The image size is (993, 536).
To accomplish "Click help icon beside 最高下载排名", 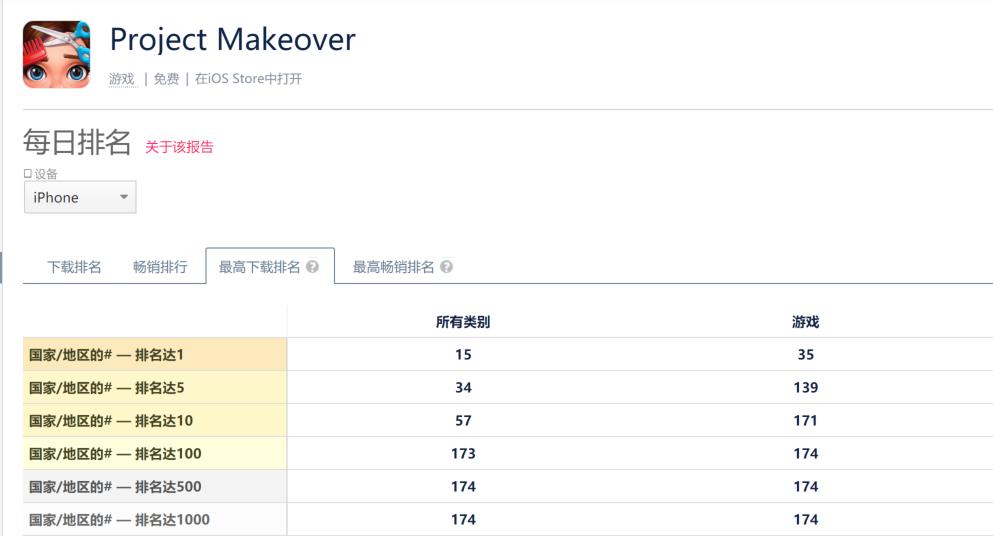I will coord(313,267).
